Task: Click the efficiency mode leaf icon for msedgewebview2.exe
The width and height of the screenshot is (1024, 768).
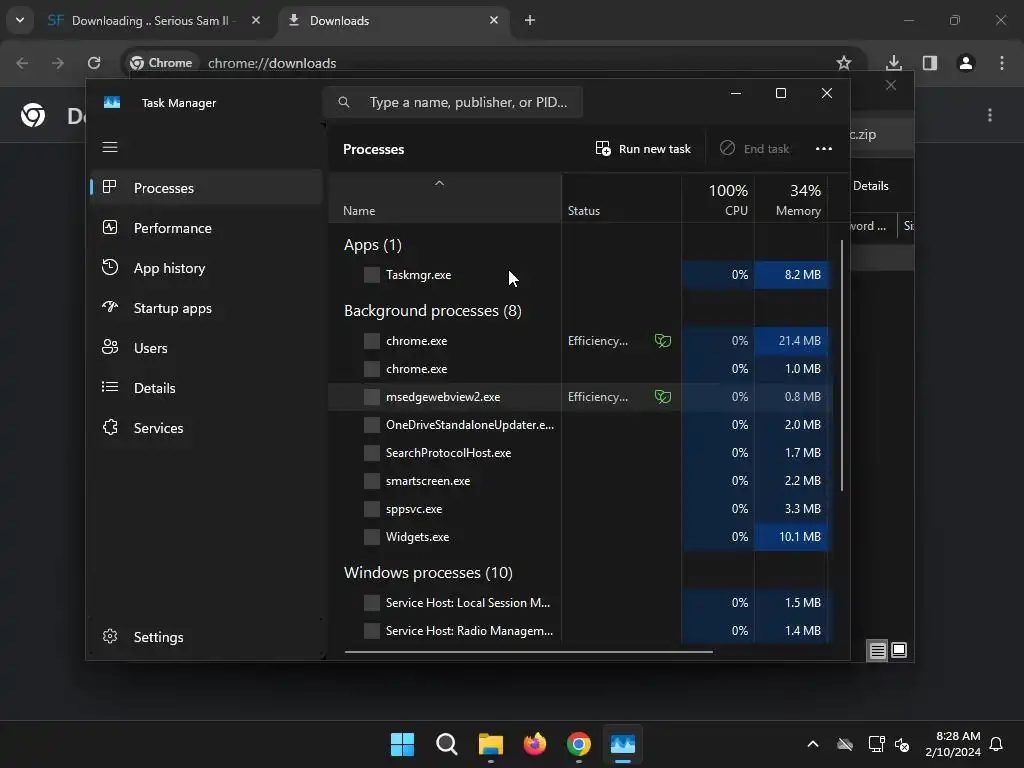Action: click(663, 397)
